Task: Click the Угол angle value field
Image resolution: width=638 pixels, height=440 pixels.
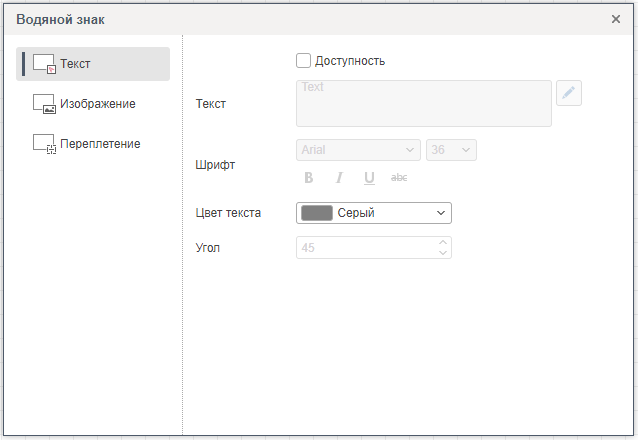Action: (365, 247)
